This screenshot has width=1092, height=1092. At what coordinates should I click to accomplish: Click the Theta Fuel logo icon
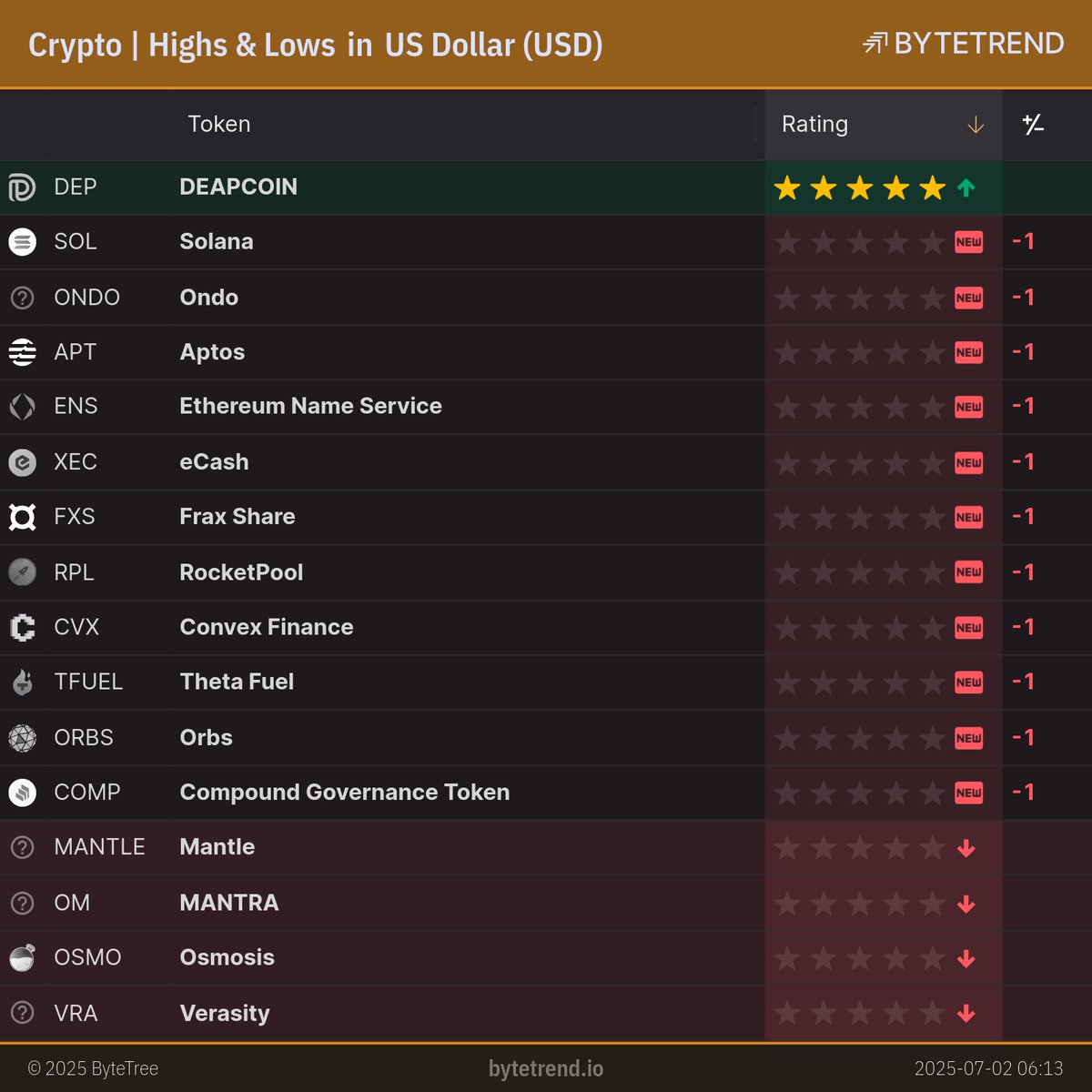22,682
